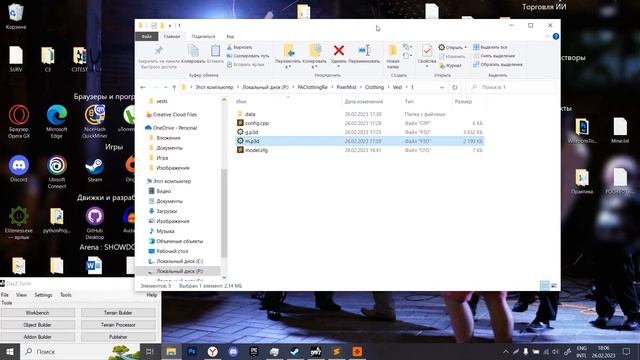Click the Task View taskbar button

tap(150, 351)
